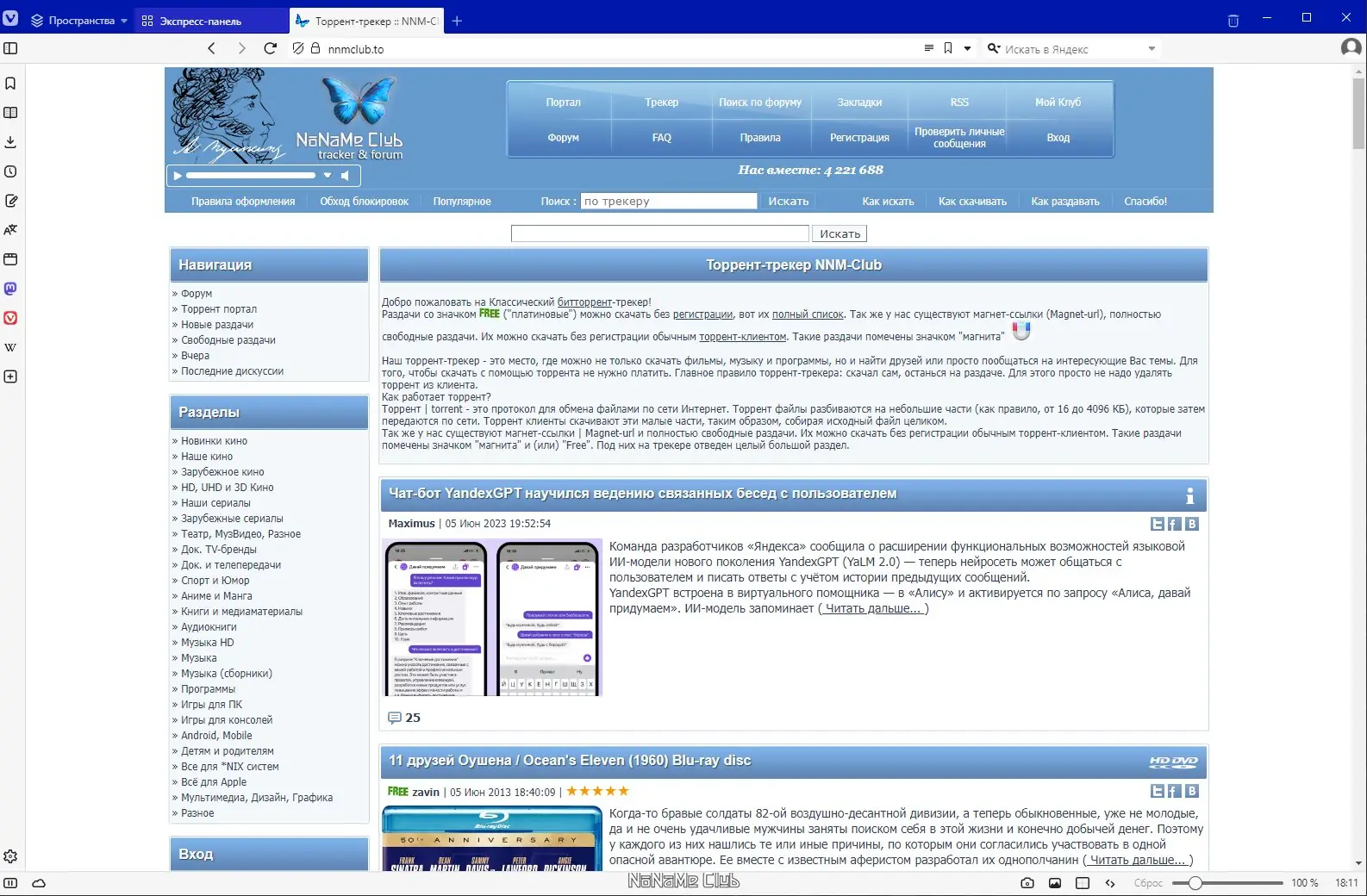Open the Bookmarks panel
The image size is (1367, 896).
(x=10, y=84)
